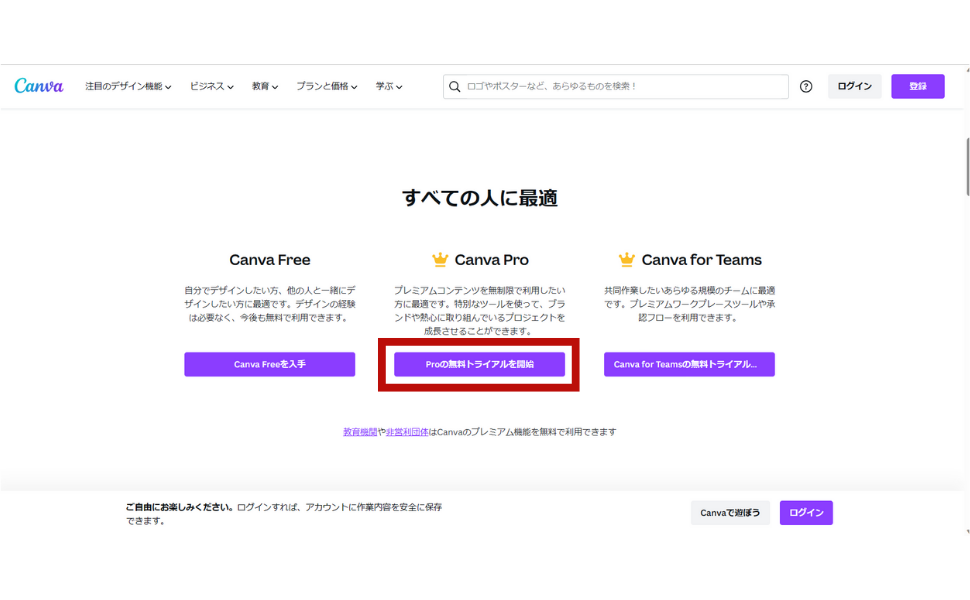Click the すべての人に最適 headline
The height and width of the screenshot is (600, 970).
(479, 198)
